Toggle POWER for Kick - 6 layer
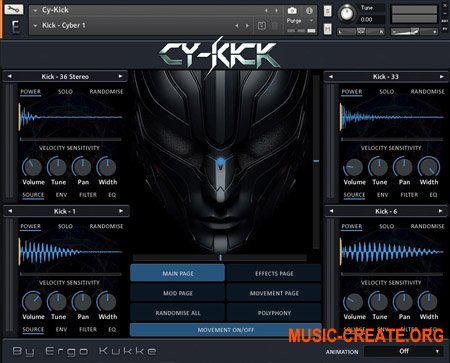450x363 pixels. (352, 226)
